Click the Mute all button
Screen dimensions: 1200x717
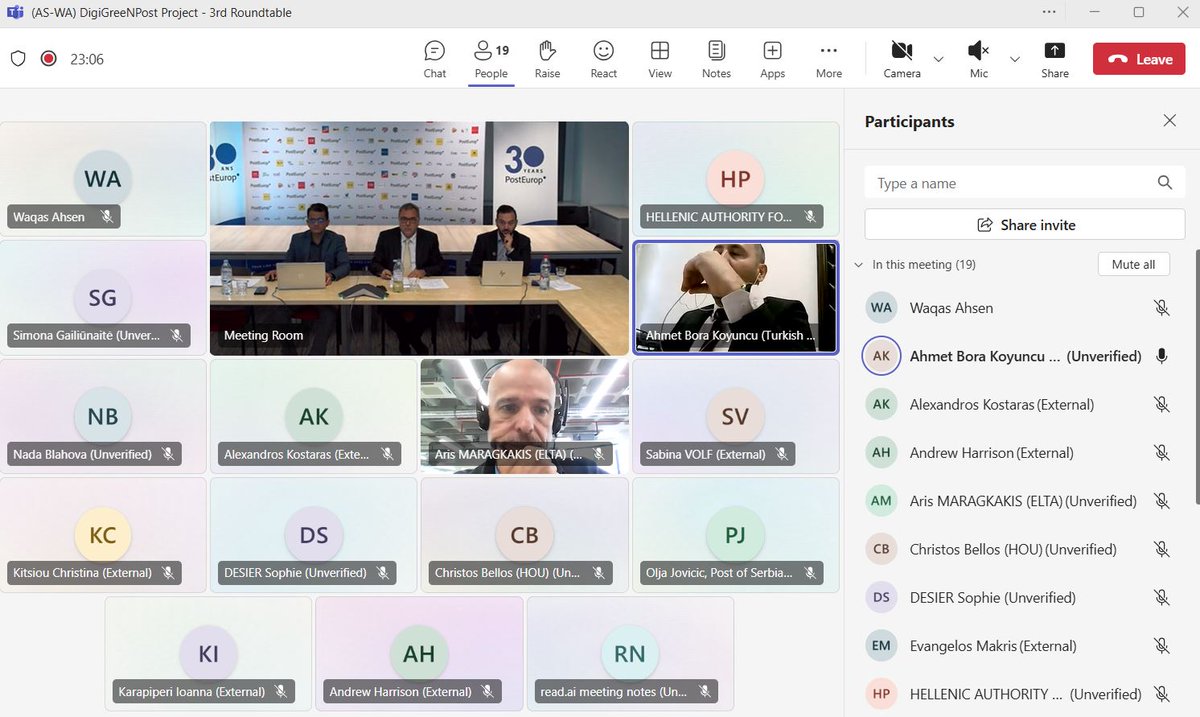[x=1133, y=264]
